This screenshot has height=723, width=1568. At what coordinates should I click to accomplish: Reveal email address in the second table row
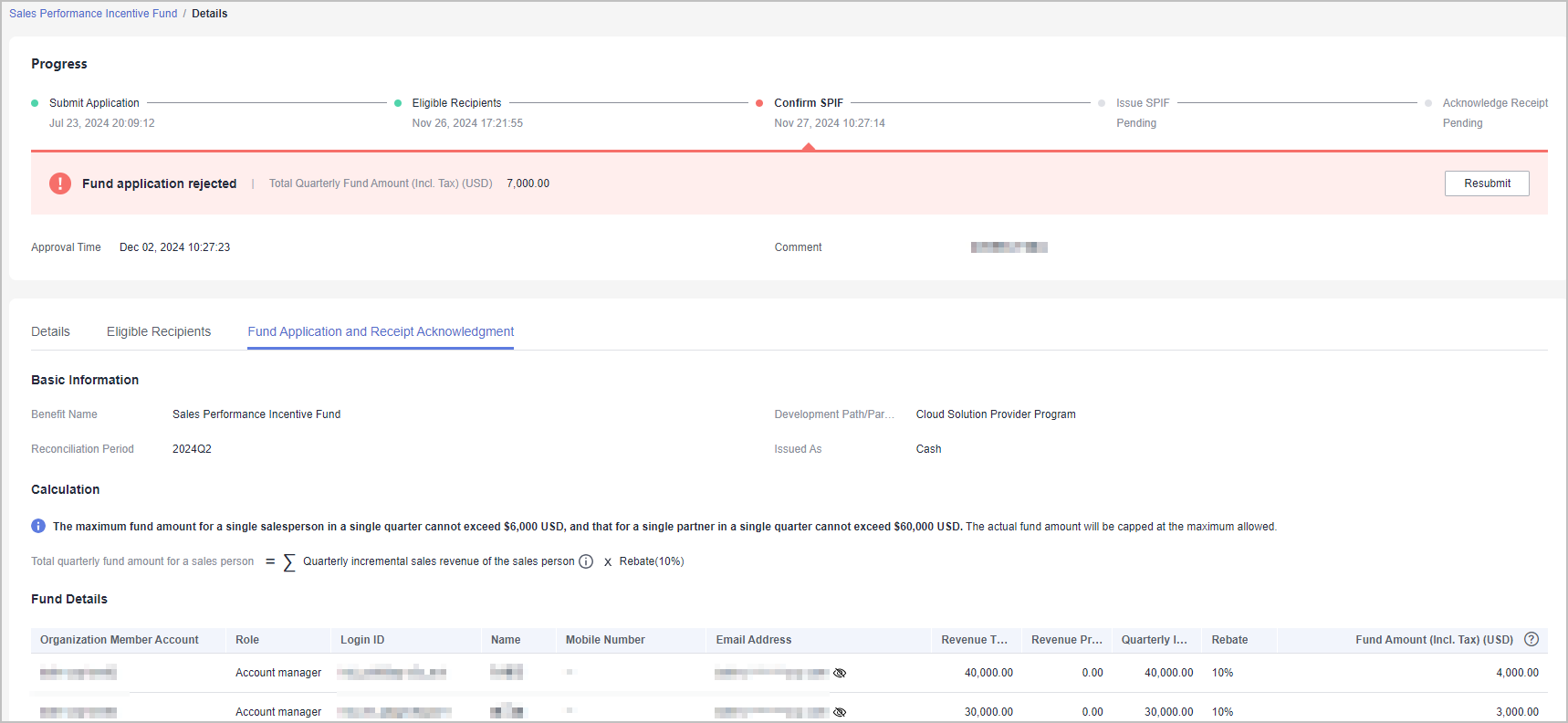coord(840,711)
